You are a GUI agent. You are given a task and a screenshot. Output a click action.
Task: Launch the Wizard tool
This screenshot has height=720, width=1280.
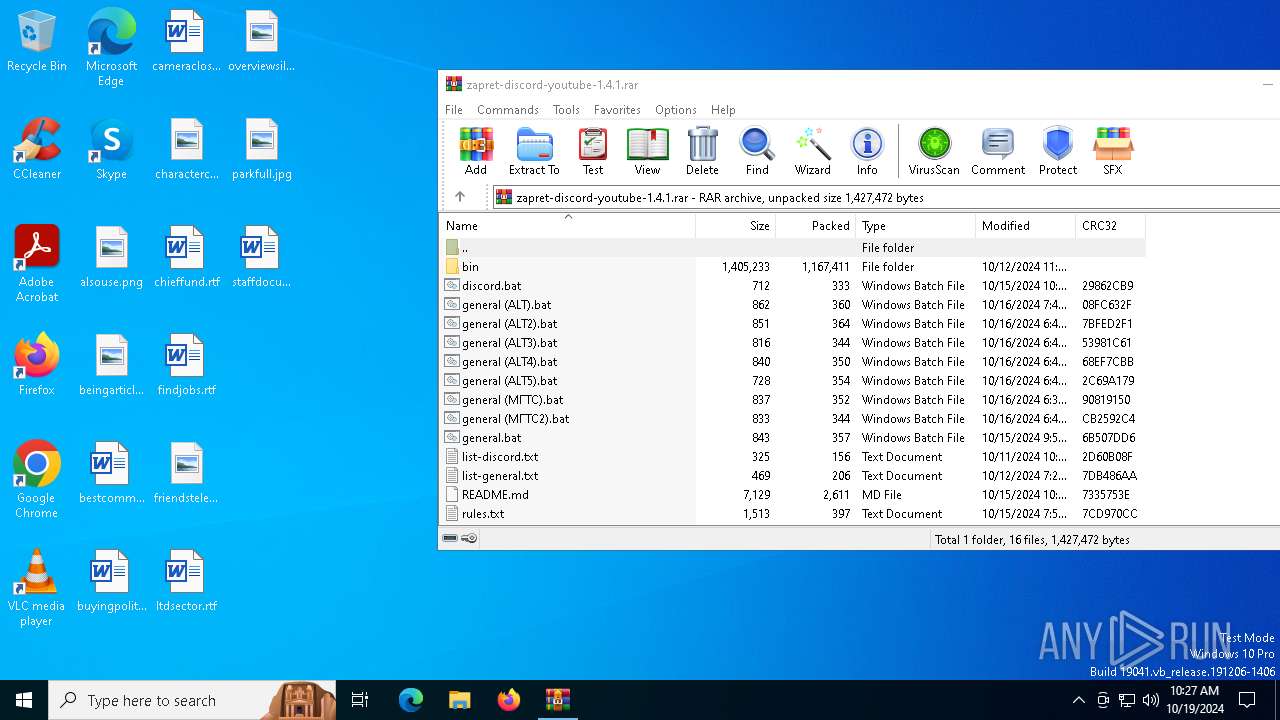812,151
